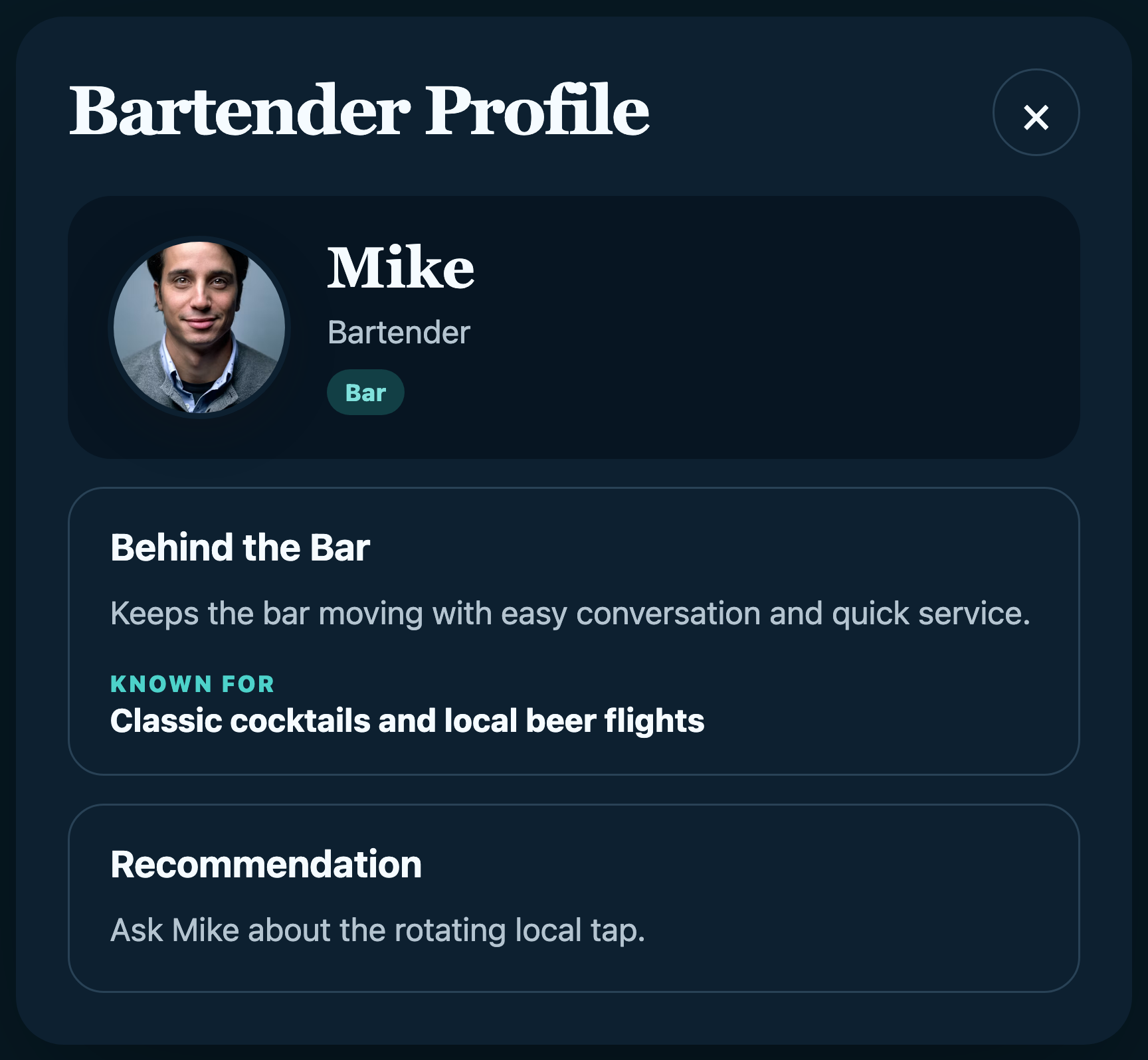Select the Bar tag badge
The width and height of the screenshot is (1148, 1060).
pyautogui.click(x=365, y=393)
